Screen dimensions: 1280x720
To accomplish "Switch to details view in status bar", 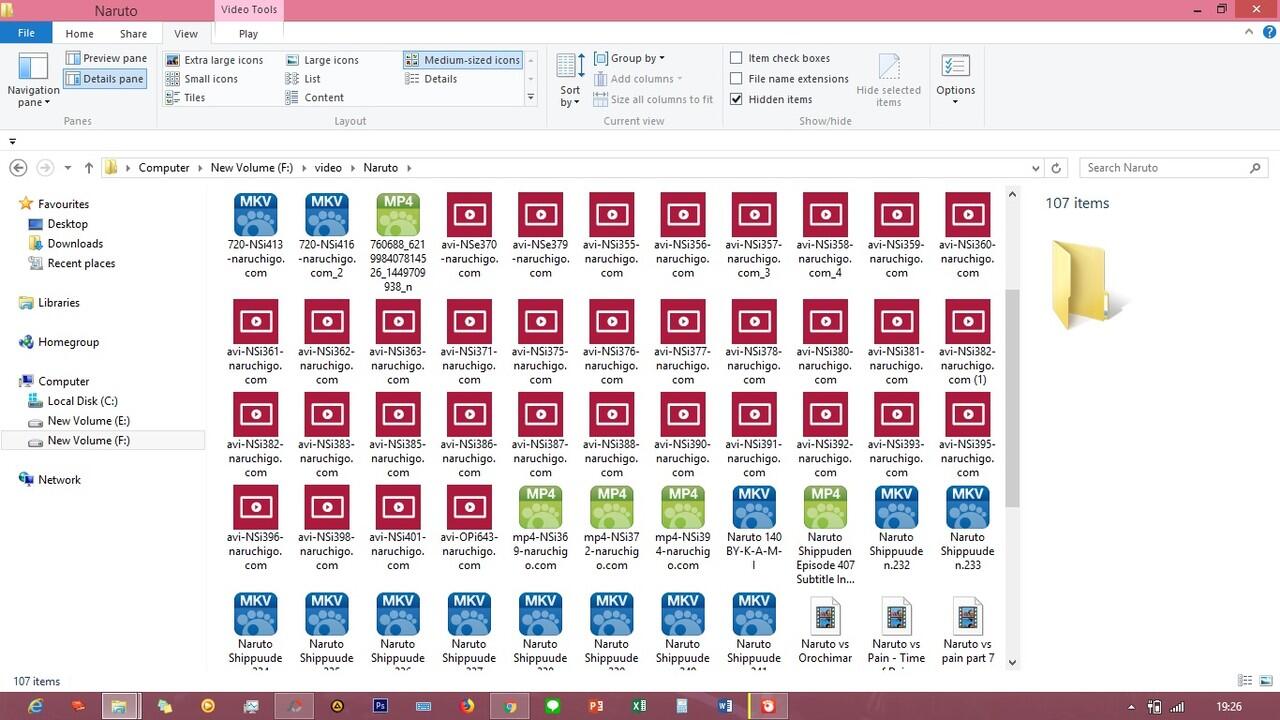I will pyautogui.click(x=1246, y=681).
